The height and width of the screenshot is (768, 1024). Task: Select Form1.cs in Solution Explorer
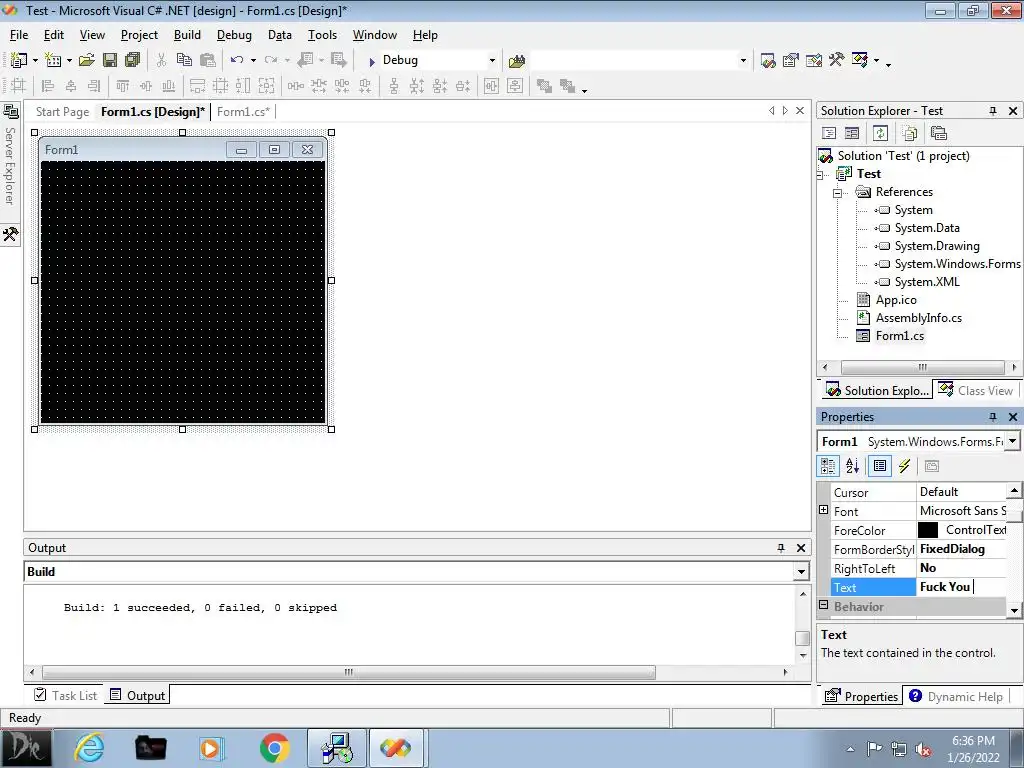[x=899, y=336]
